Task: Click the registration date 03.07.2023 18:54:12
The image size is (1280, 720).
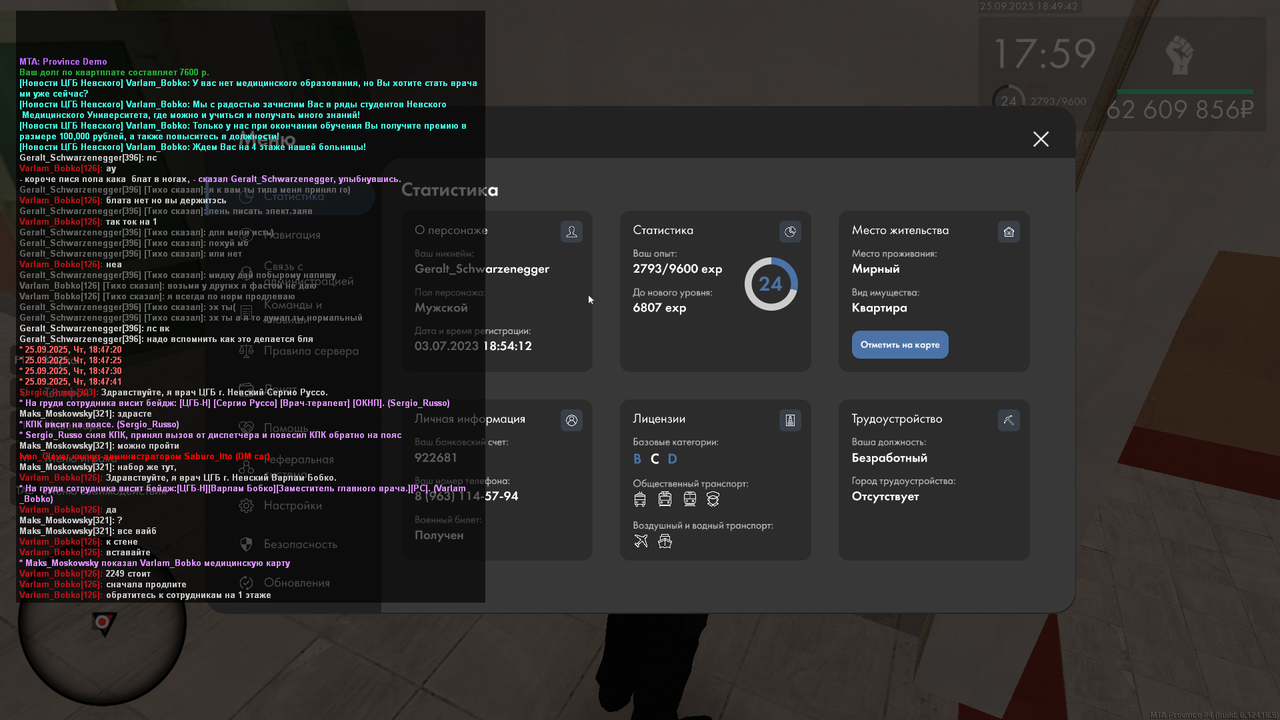Action: pyautogui.click(x=473, y=346)
